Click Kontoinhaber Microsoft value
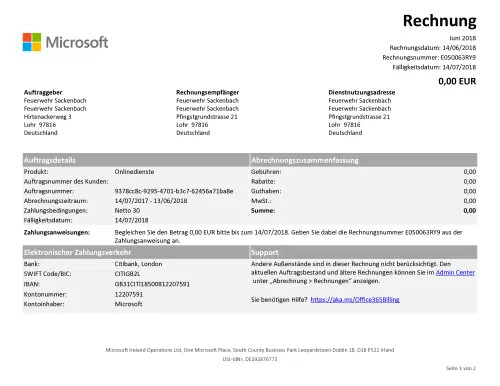The image size is (500, 386). [128, 304]
